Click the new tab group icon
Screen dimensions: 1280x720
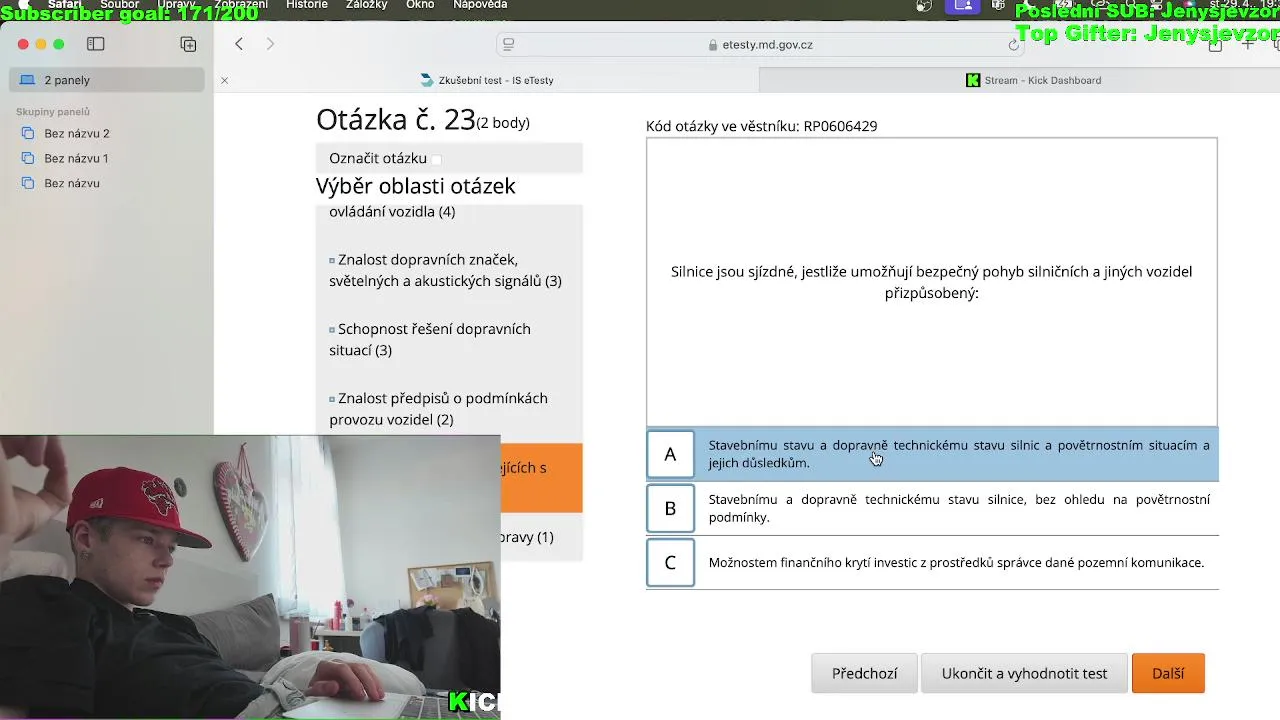pos(188,44)
